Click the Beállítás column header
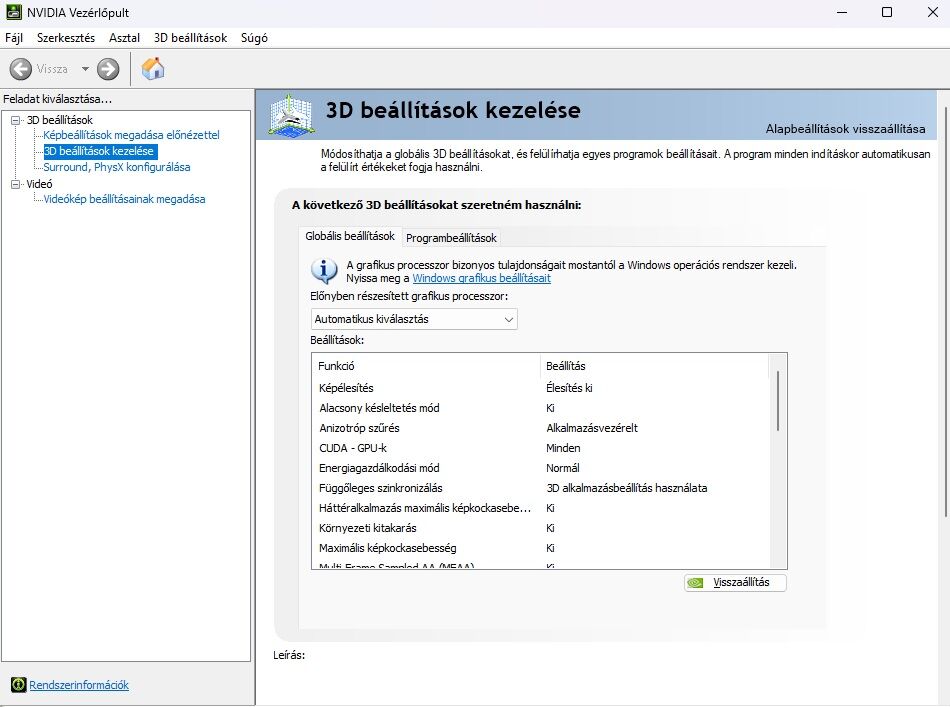 coord(654,366)
